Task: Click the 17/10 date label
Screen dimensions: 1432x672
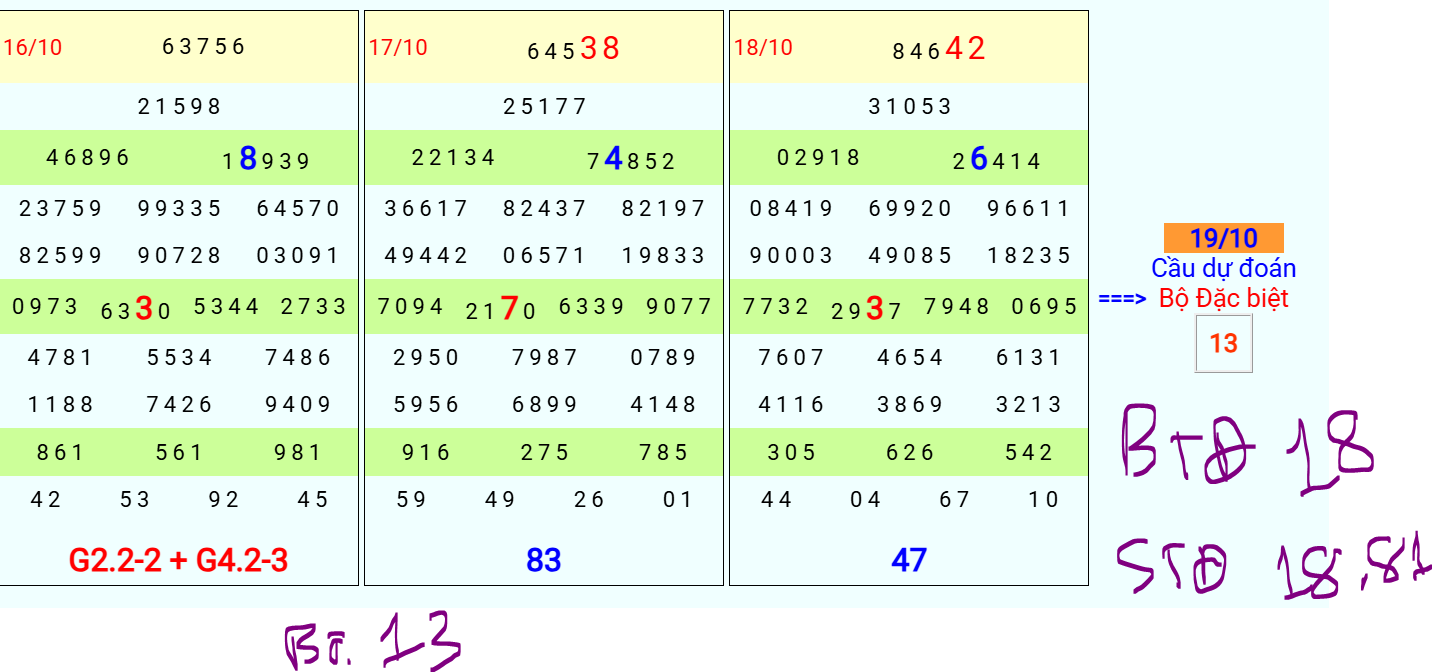Action: pos(398,47)
